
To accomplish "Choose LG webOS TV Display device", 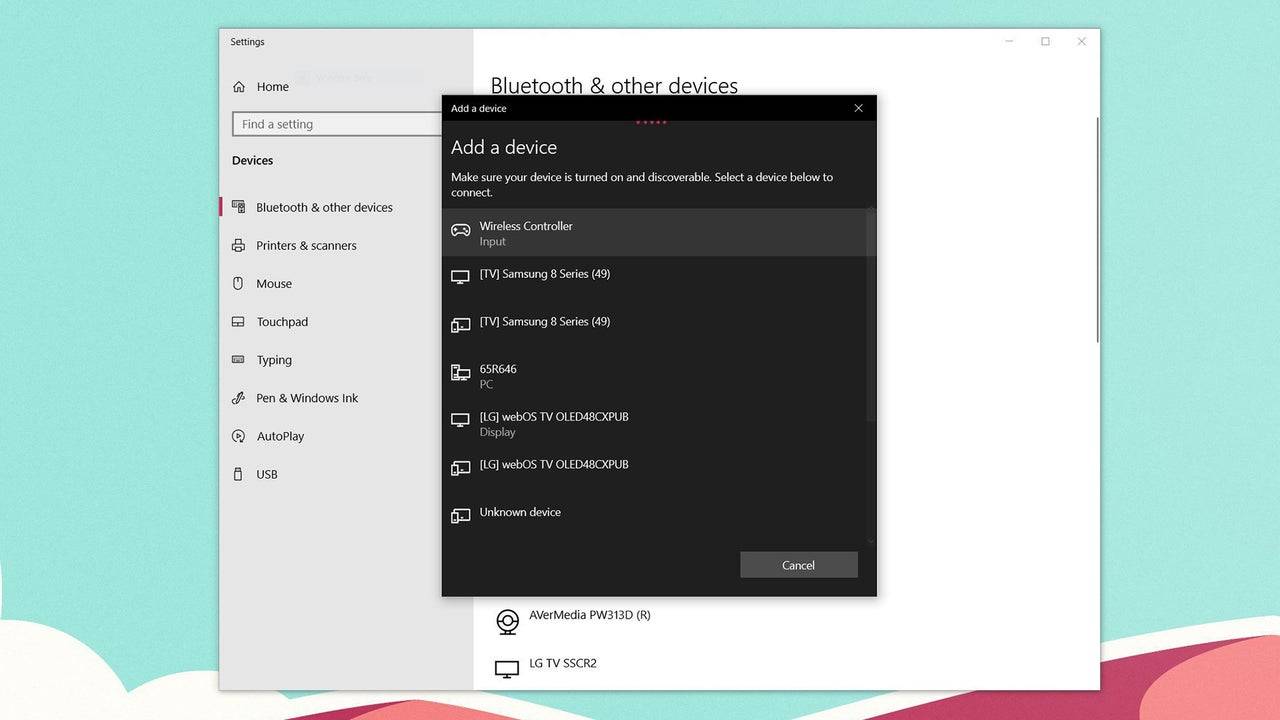I will click(554, 423).
